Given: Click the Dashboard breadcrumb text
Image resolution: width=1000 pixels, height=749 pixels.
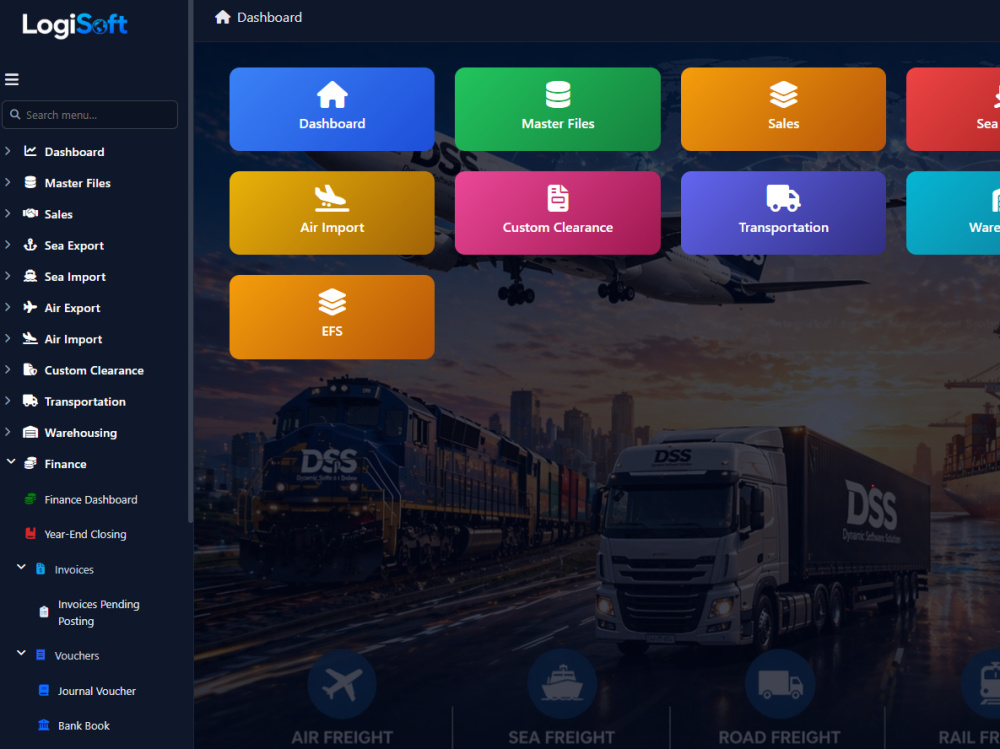Looking at the screenshot, I should coord(269,17).
